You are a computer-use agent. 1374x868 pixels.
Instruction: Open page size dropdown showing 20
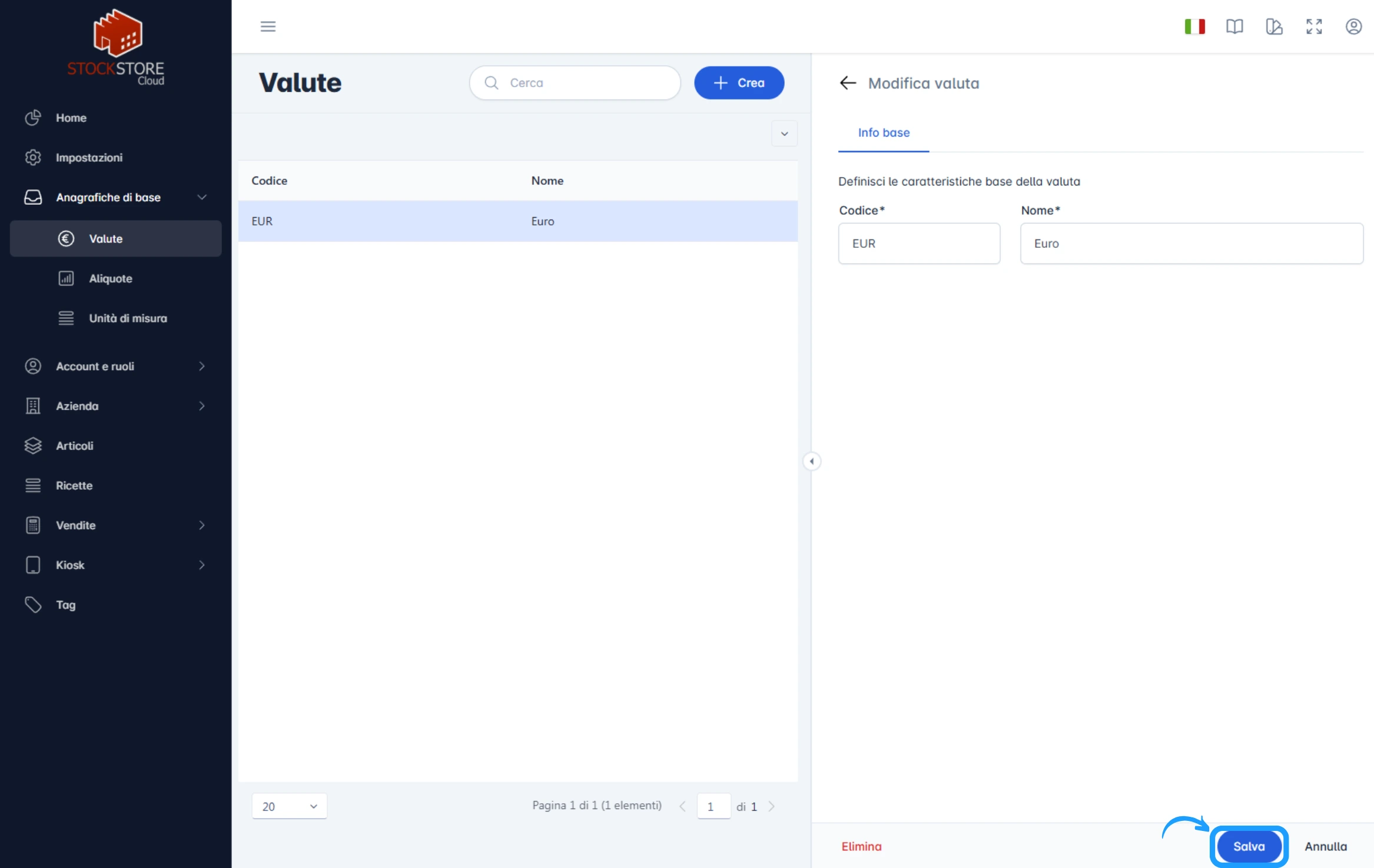pos(289,806)
